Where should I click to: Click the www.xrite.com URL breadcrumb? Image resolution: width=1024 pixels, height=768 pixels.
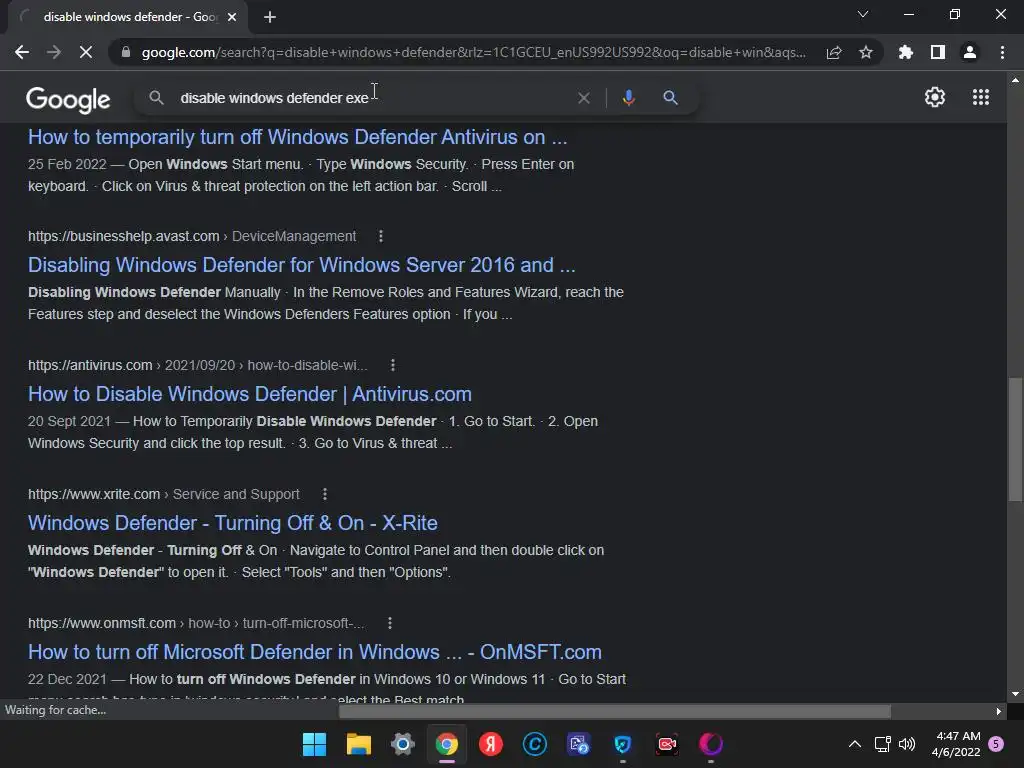163,494
